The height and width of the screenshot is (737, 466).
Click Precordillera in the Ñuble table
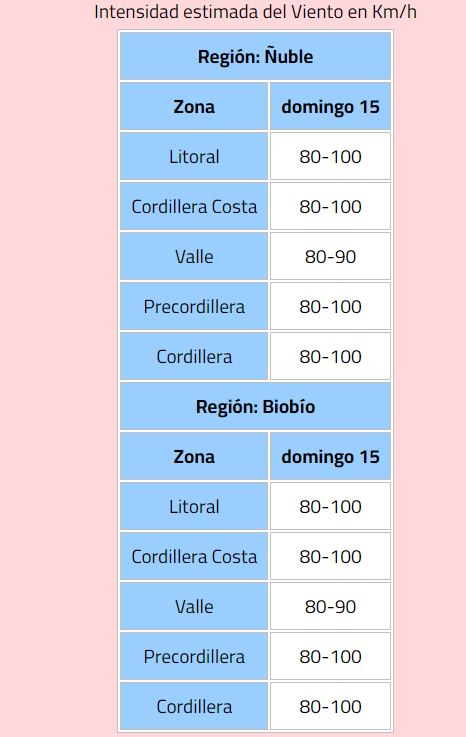[194, 306]
